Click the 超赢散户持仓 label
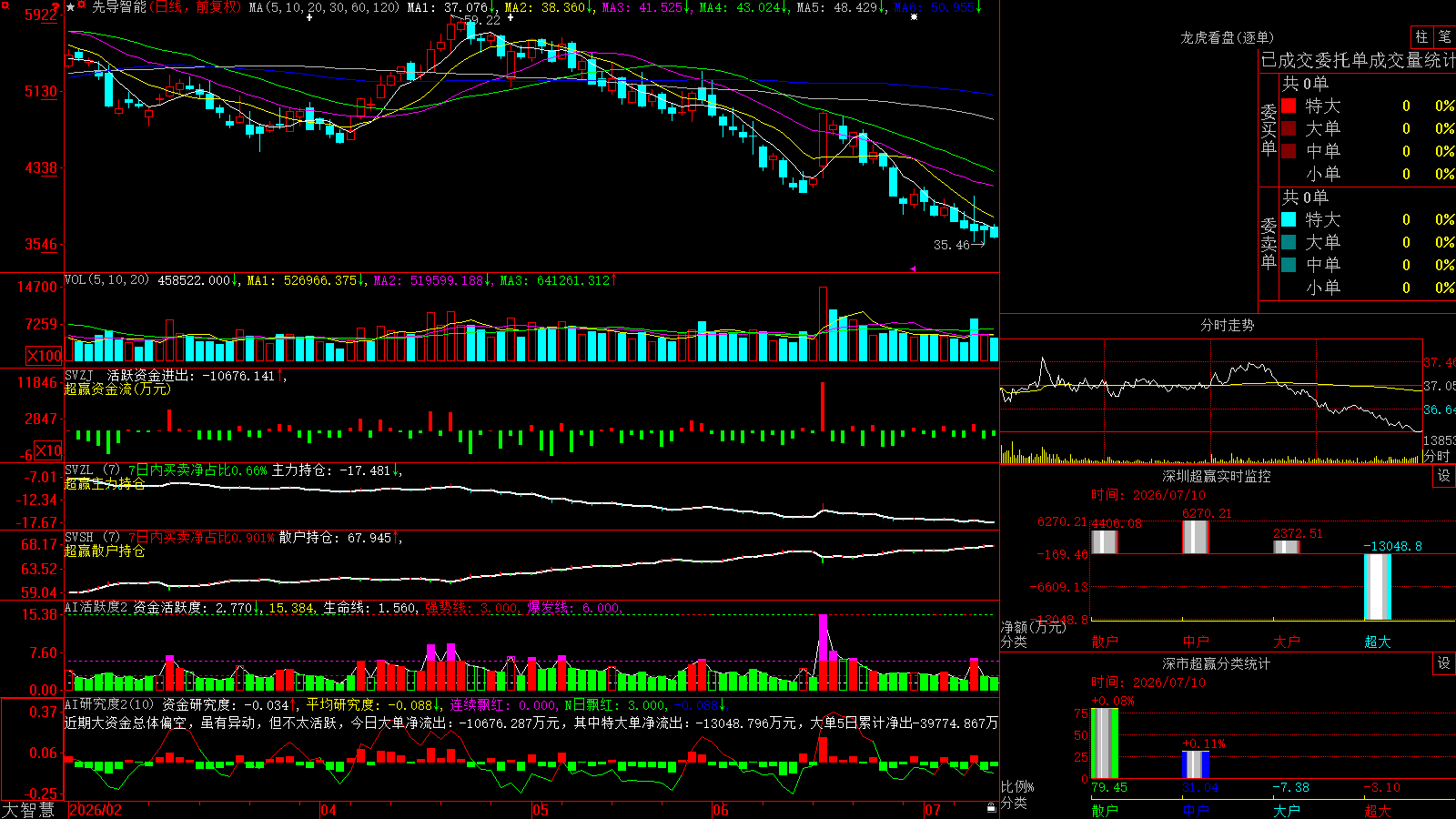Screen dimensions: 1456x819 click(x=105, y=551)
